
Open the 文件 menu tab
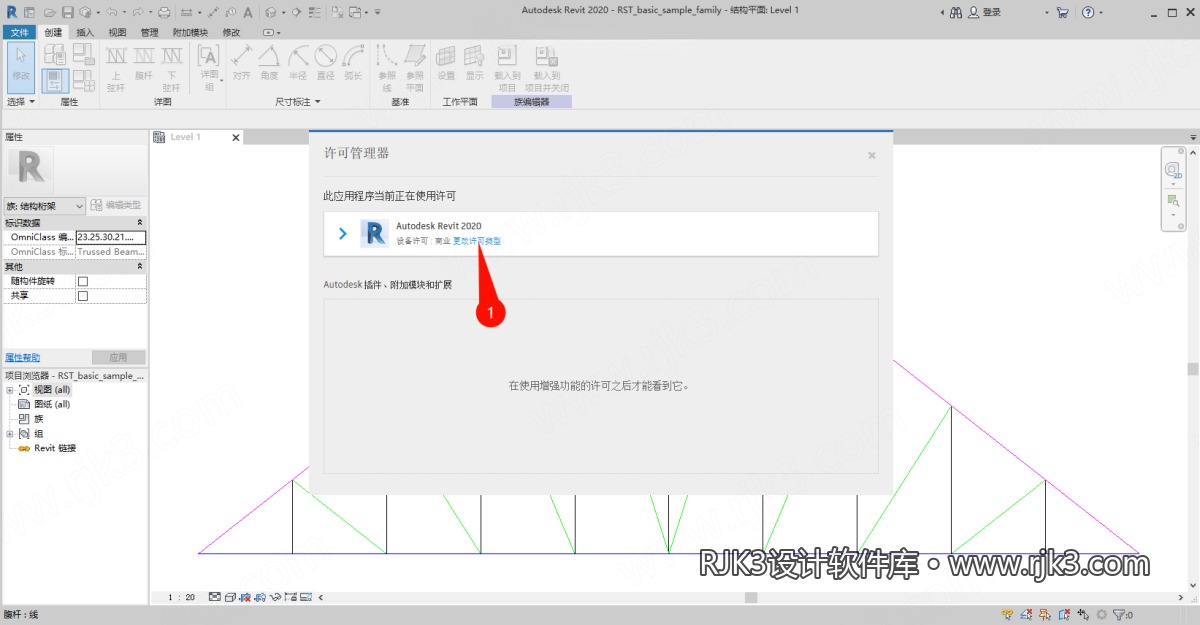20,32
